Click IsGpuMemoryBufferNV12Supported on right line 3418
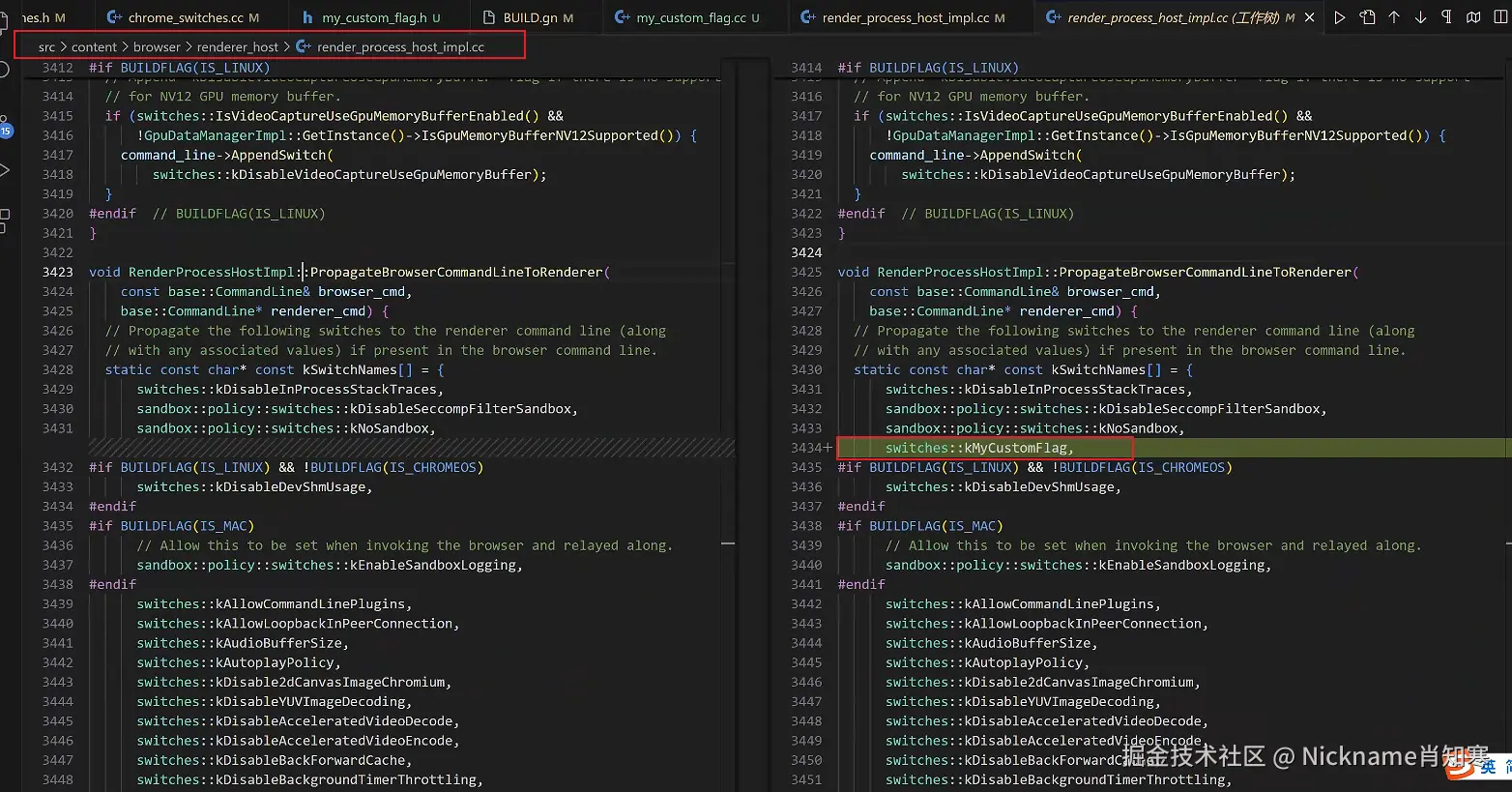This screenshot has width=1512, height=792. 1289,135
